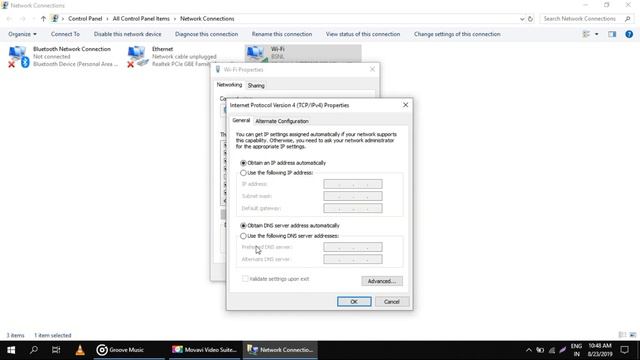Select Use the following DNS server addresses radio
Image resolution: width=640 pixels, height=360 pixels.
(243, 236)
